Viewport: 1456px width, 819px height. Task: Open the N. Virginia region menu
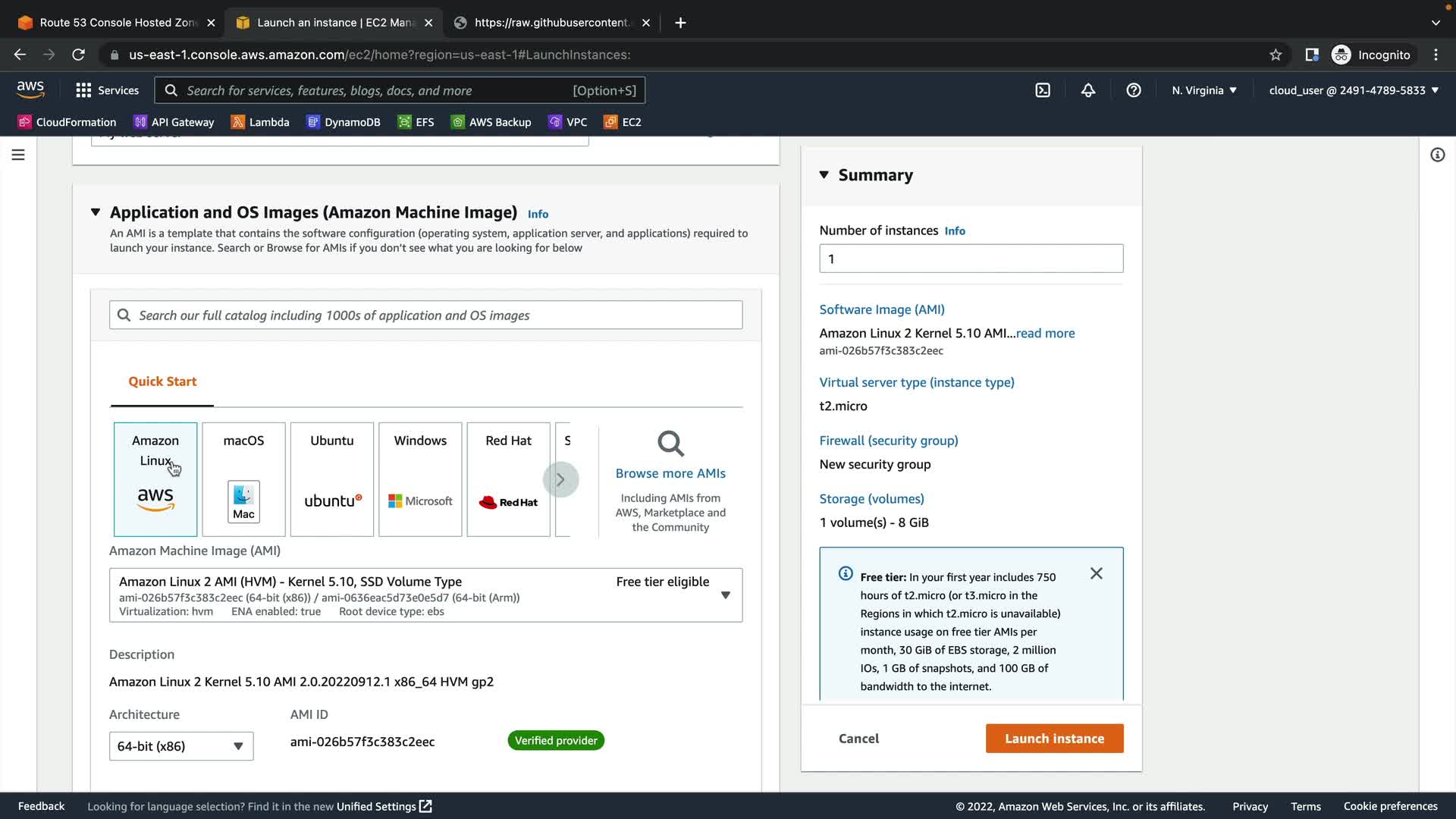tap(1203, 90)
